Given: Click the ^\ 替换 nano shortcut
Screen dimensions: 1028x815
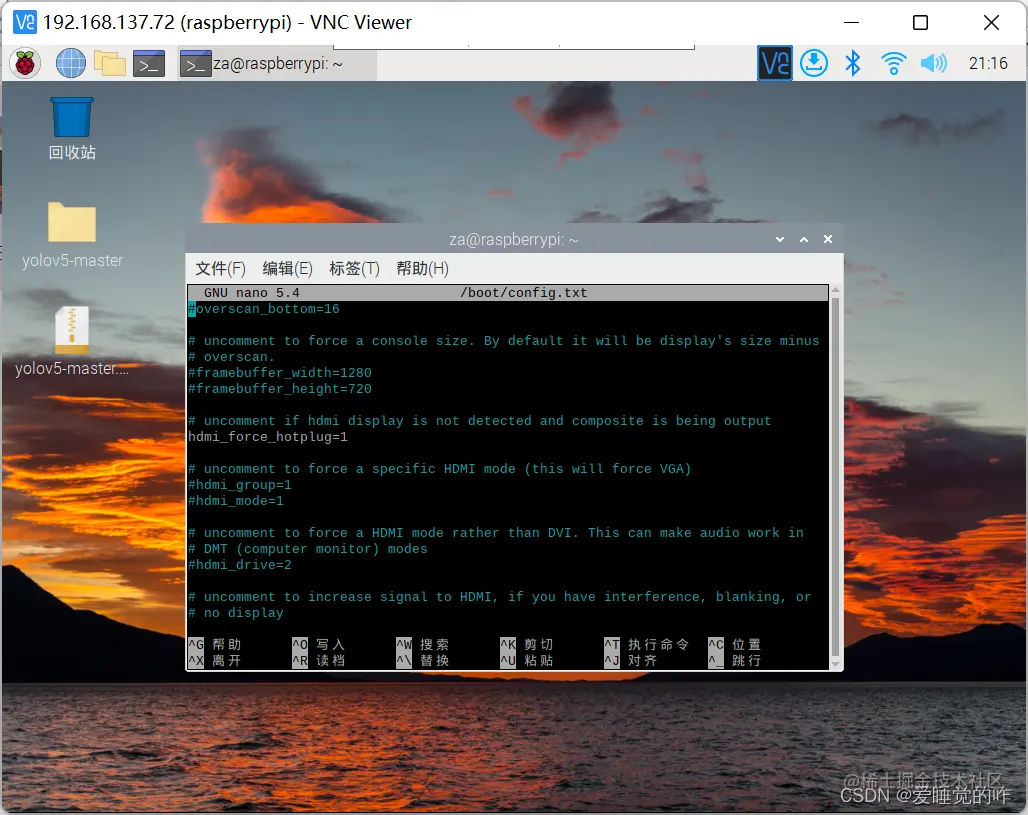Looking at the screenshot, I should coord(423,660).
